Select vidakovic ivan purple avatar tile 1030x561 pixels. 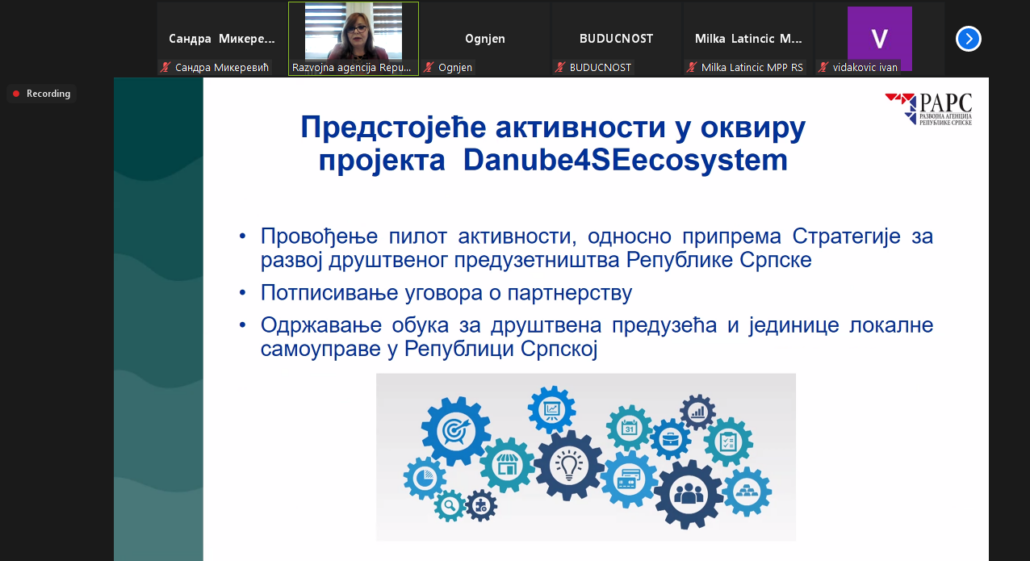coord(879,39)
